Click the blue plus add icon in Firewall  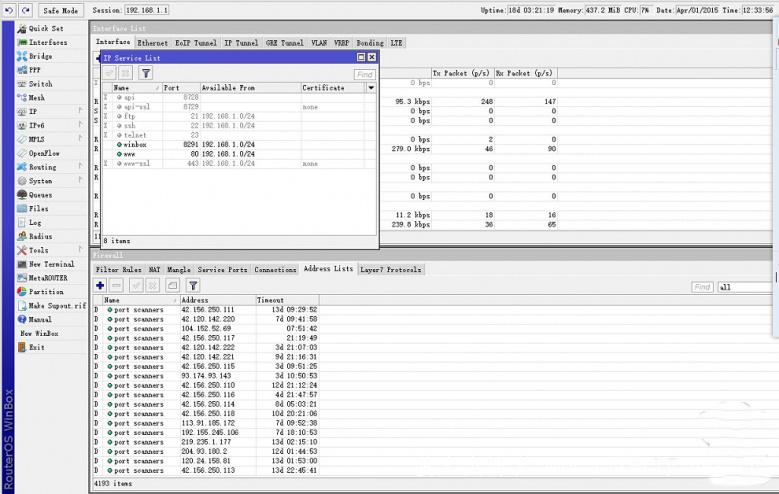coord(100,285)
